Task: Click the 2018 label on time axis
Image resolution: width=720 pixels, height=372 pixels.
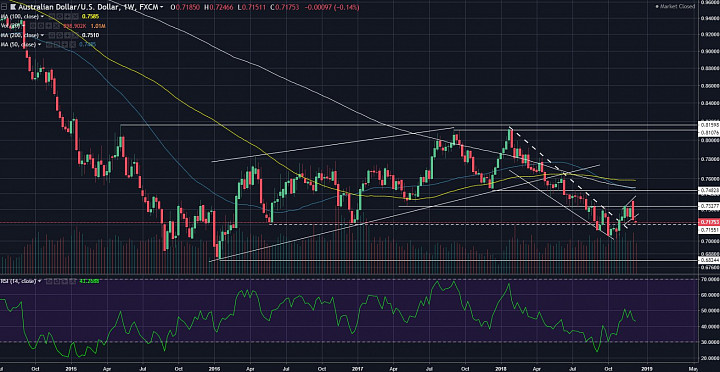Action: pos(500,368)
